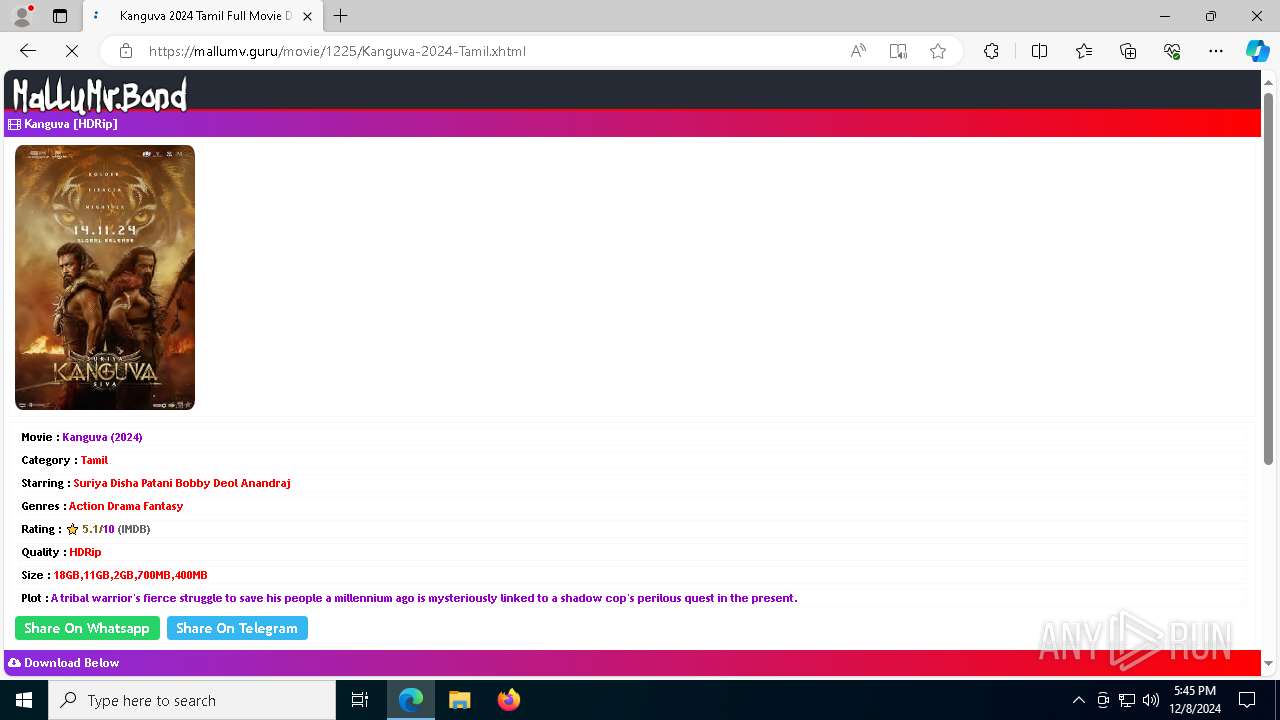Open Browser essentials heart icon
The image size is (1280, 720).
(x=1172, y=51)
